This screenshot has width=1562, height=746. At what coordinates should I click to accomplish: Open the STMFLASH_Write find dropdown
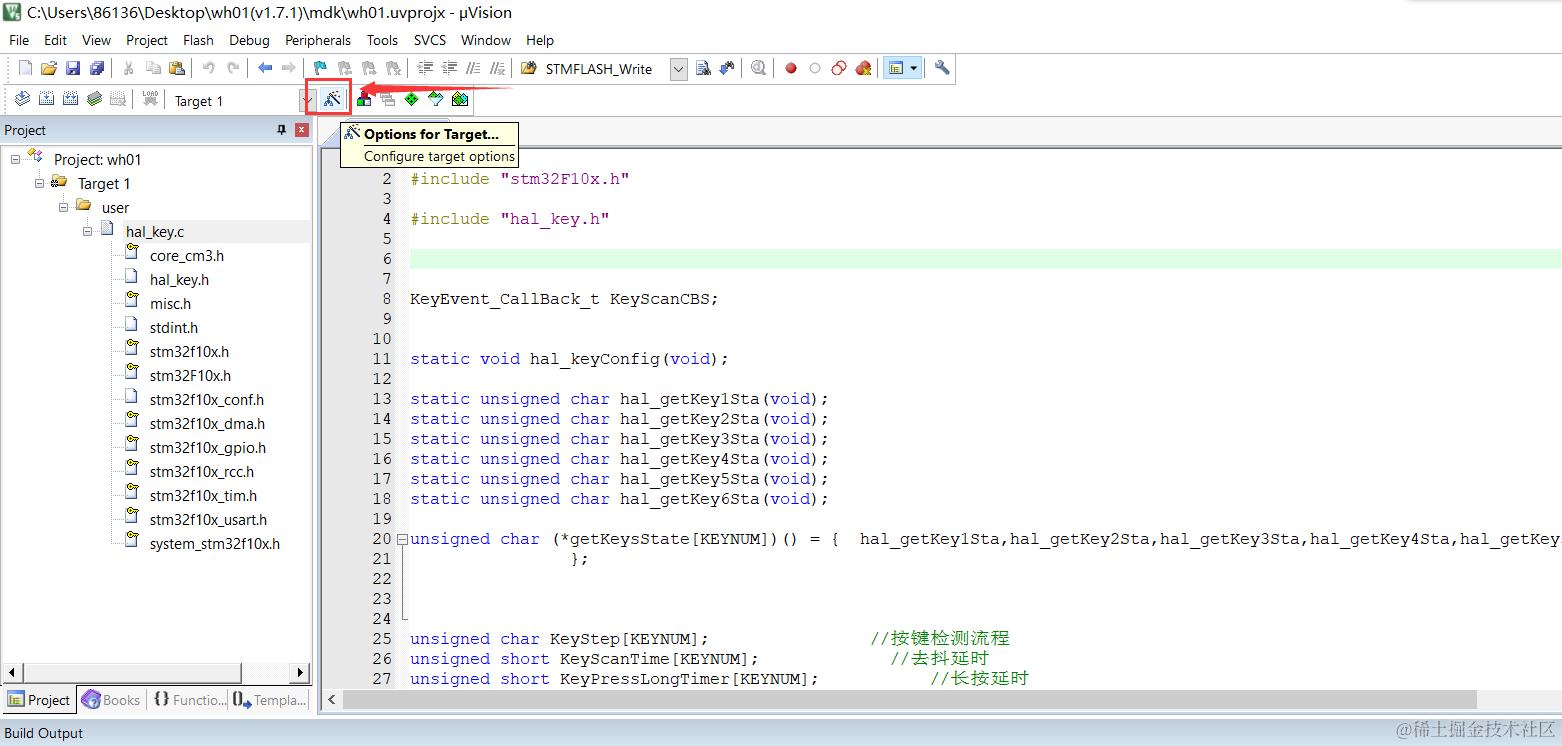point(679,69)
